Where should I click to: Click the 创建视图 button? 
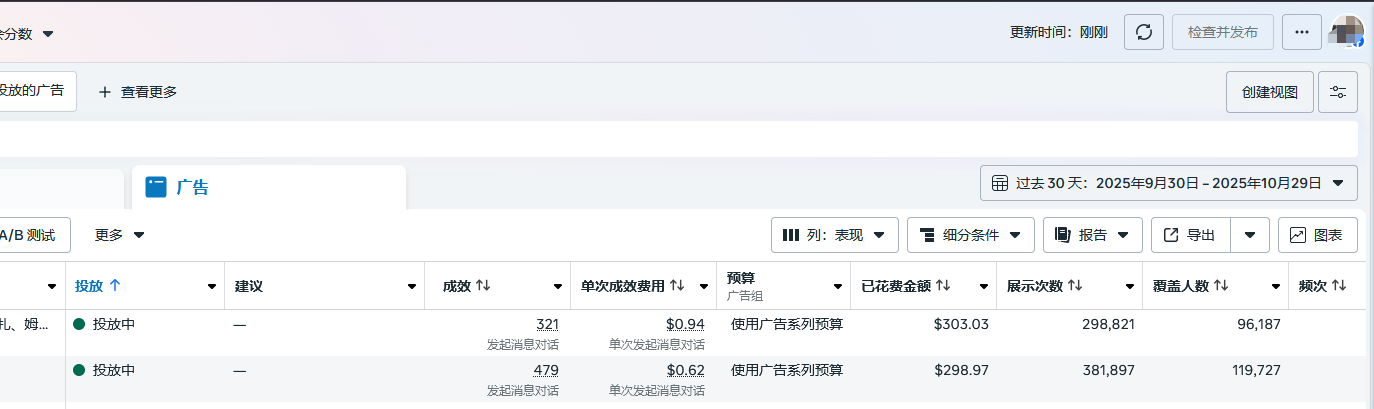[1269, 92]
